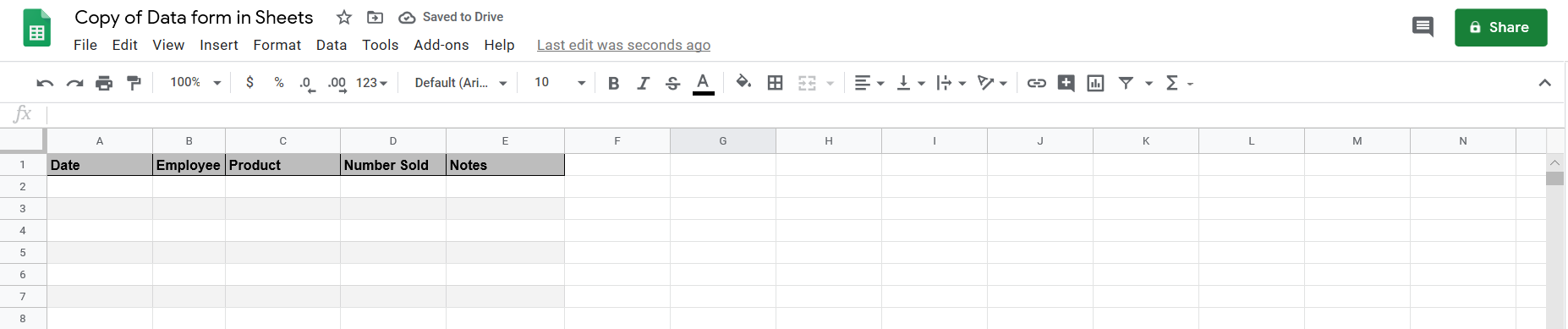The width and height of the screenshot is (1568, 329).
Task: Expand the Default (Arial) font dropdown
Action: [x=461, y=82]
